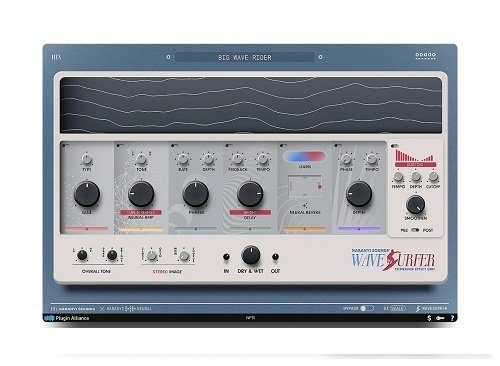Screen dimensions: 500x366
Task: Click the large Depth knob in rightmost module
Action: click(359, 194)
